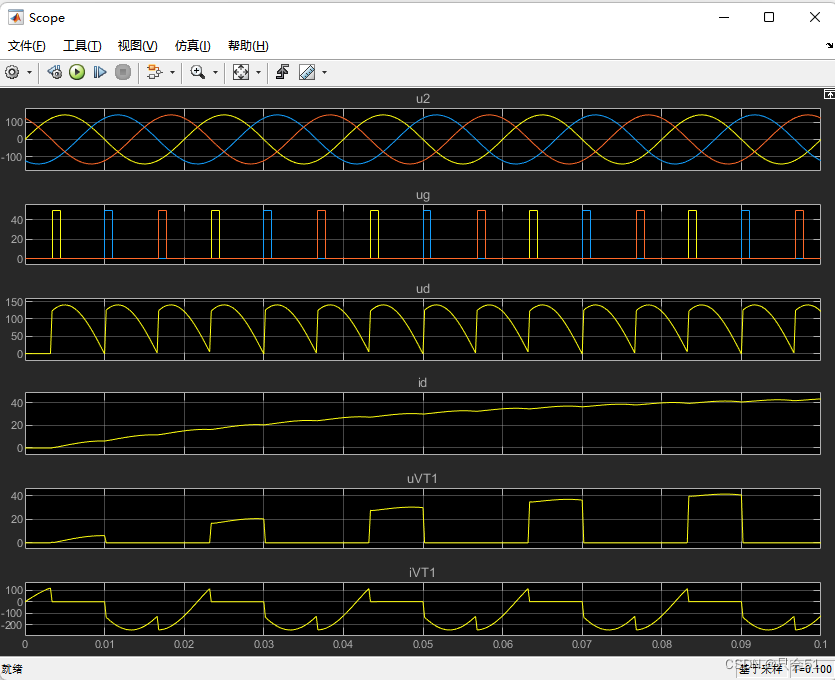Expand the zoom tool options arrow
This screenshot has height=680, width=835.
click(215, 72)
